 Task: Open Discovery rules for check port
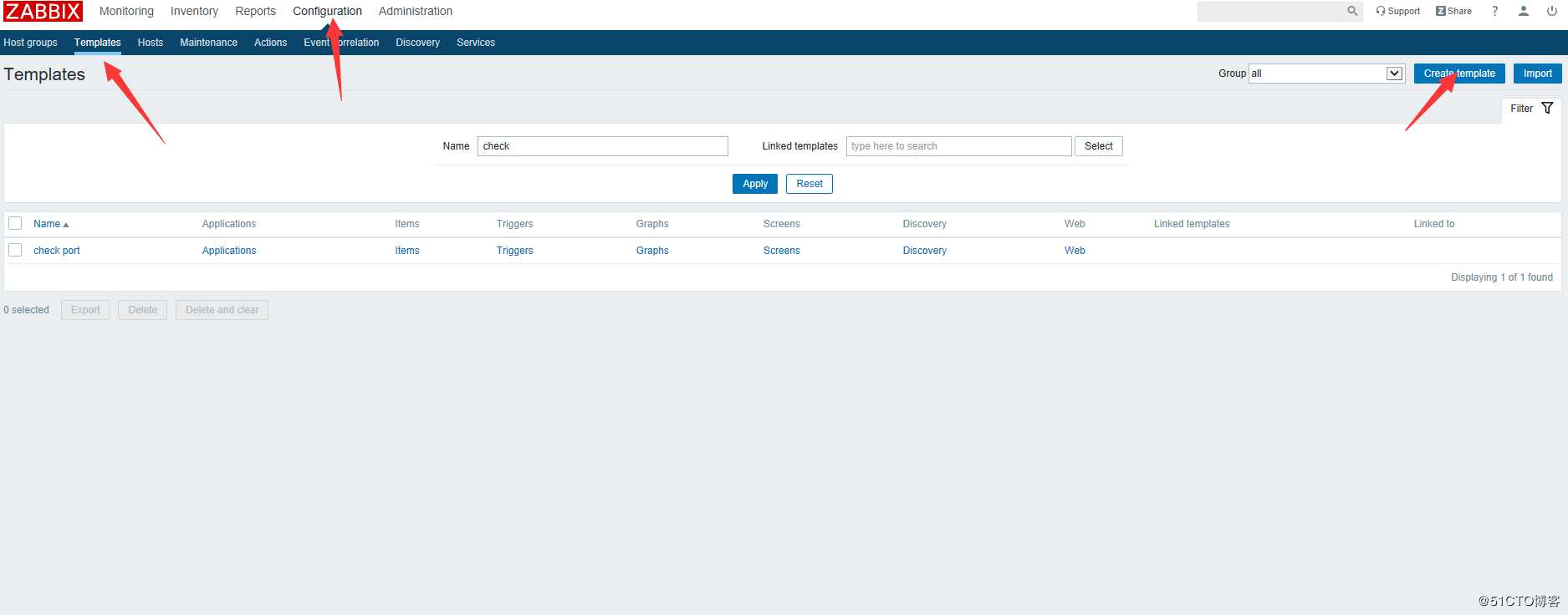tap(925, 251)
